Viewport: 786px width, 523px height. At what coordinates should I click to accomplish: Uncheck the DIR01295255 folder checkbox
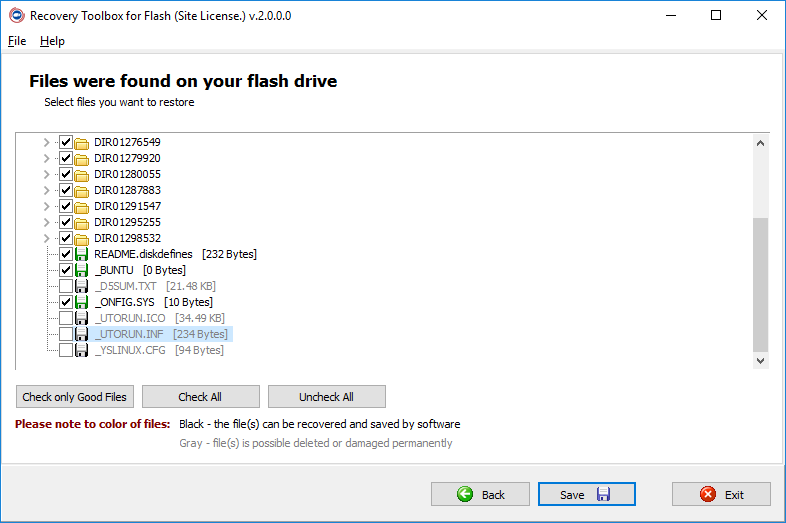tap(66, 222)
